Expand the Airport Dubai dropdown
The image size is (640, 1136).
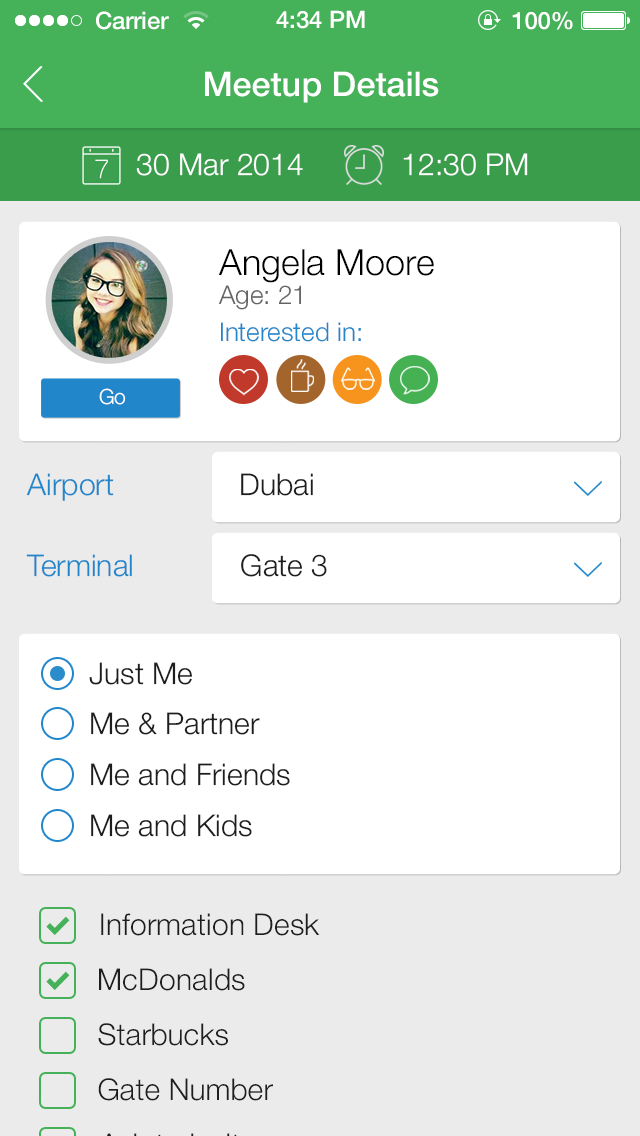point(416,487)
